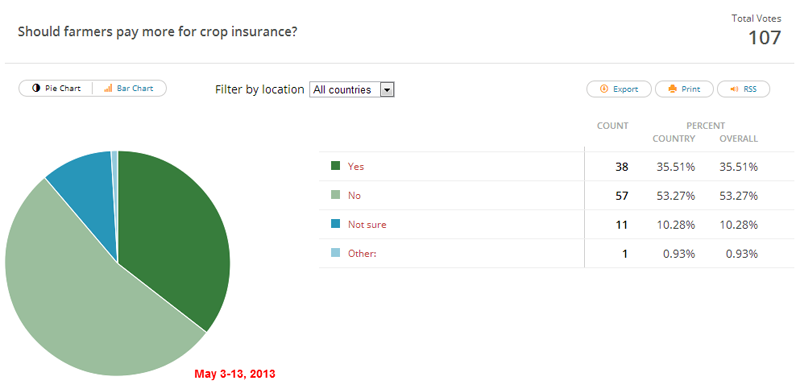
Task: Select the Other: answer label
Action: point(362,253)
